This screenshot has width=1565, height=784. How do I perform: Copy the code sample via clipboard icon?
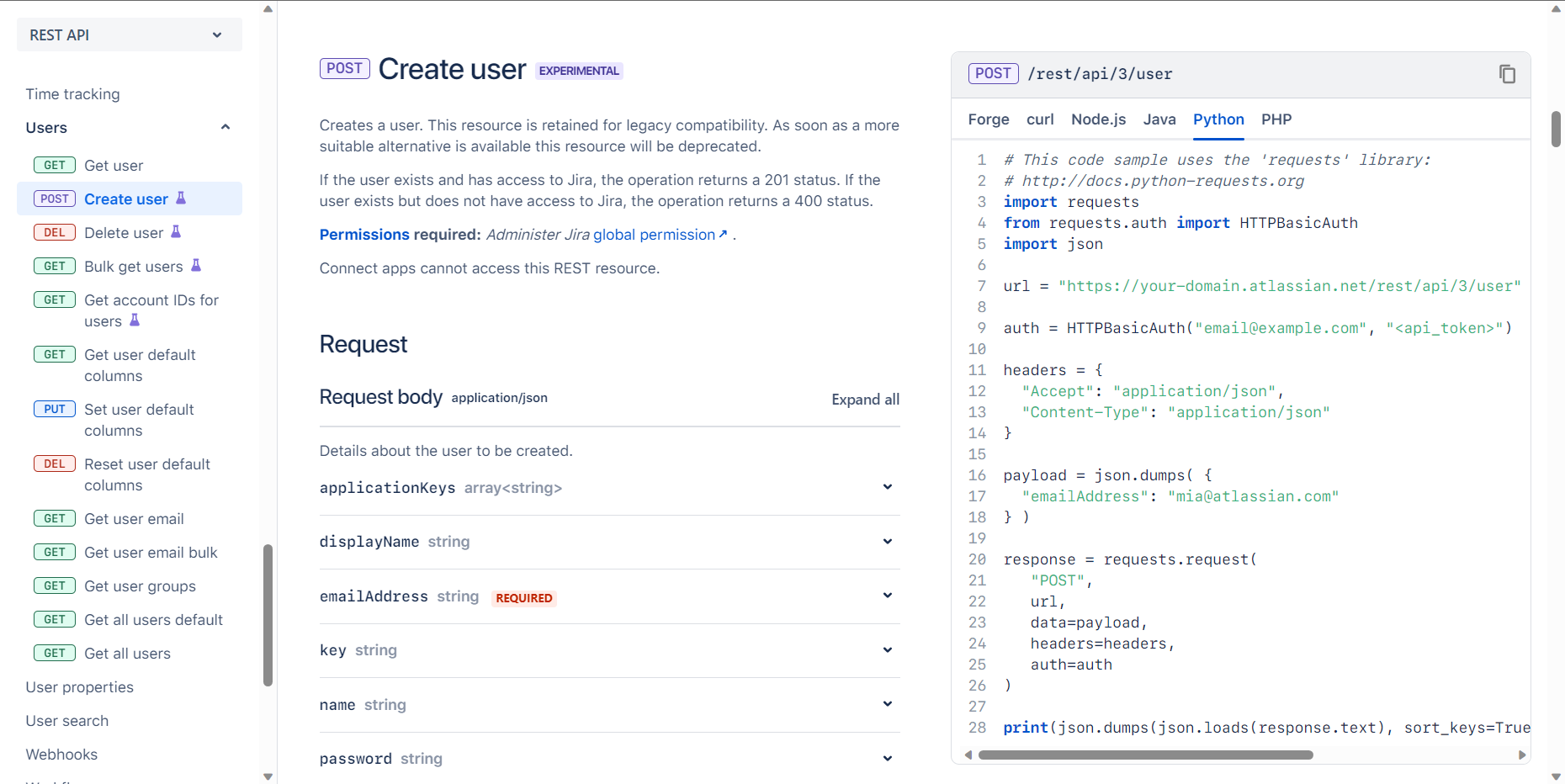point(1507,74)
